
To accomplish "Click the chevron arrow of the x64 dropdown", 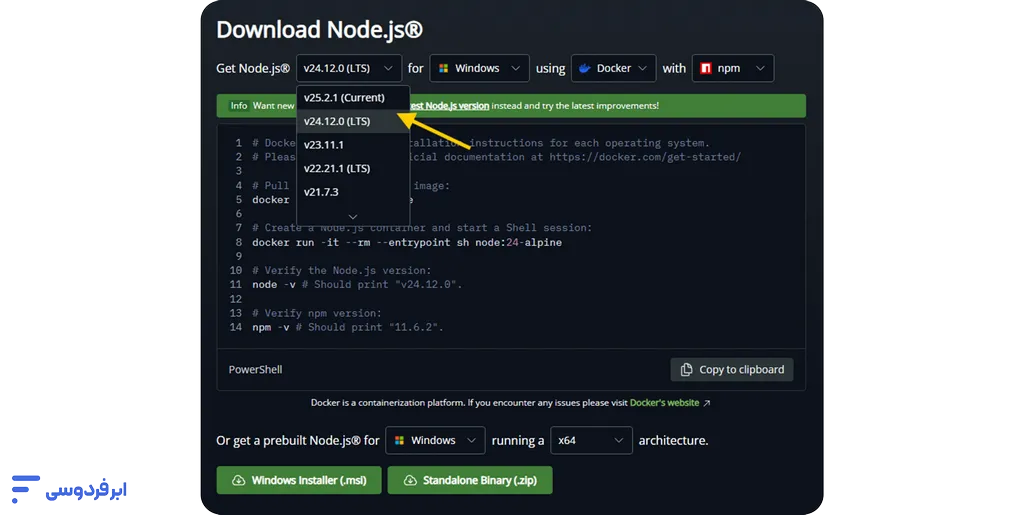I will (618, 441).
